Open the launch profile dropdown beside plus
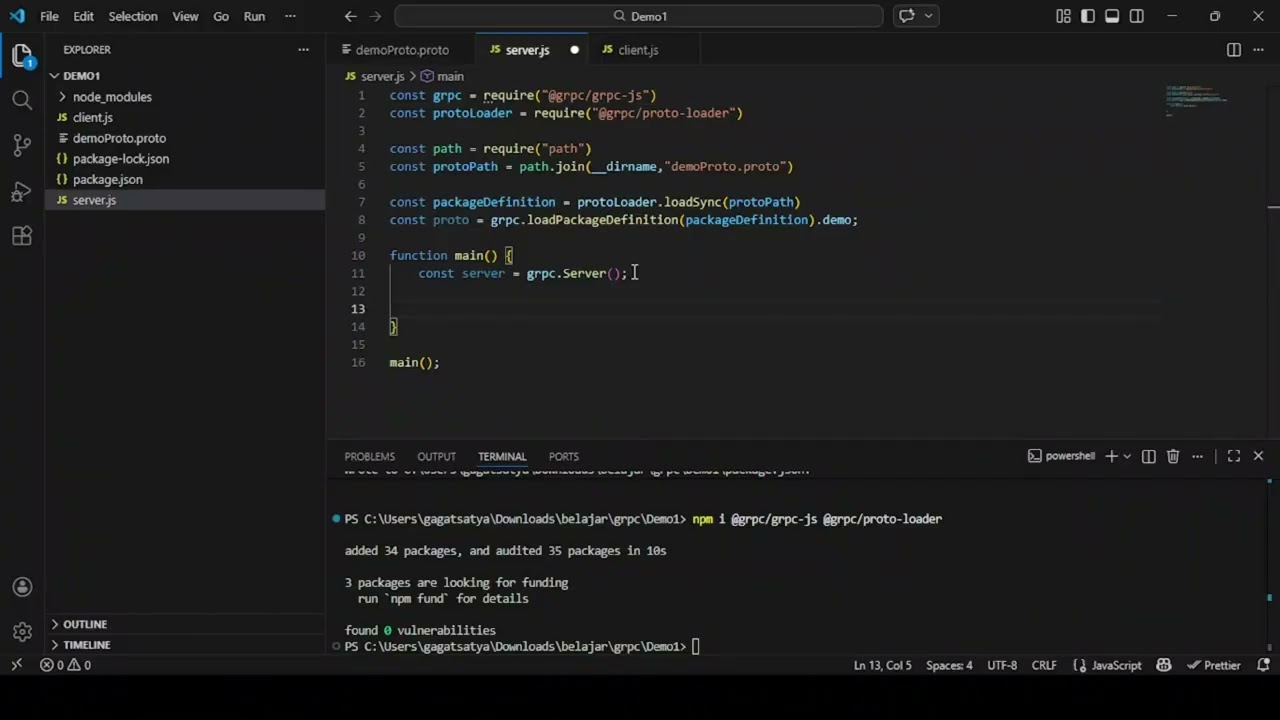The width and height of the screenshot is (1280, 720). click(x=1127, y=456)
